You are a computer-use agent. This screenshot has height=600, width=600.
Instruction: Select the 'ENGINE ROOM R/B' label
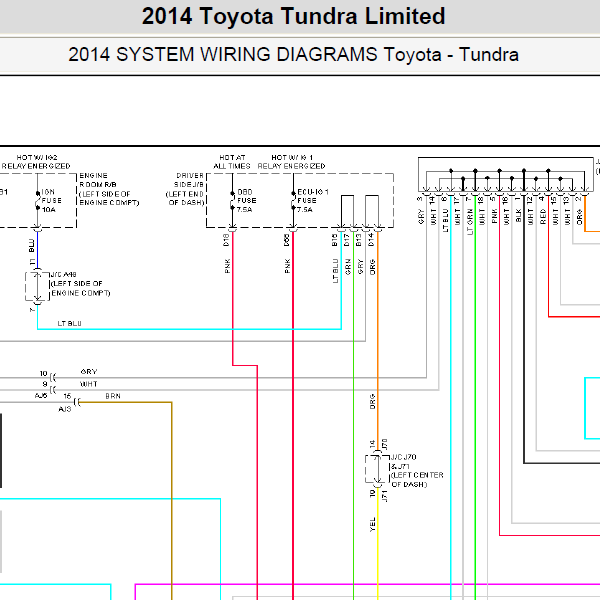point(98,180)
